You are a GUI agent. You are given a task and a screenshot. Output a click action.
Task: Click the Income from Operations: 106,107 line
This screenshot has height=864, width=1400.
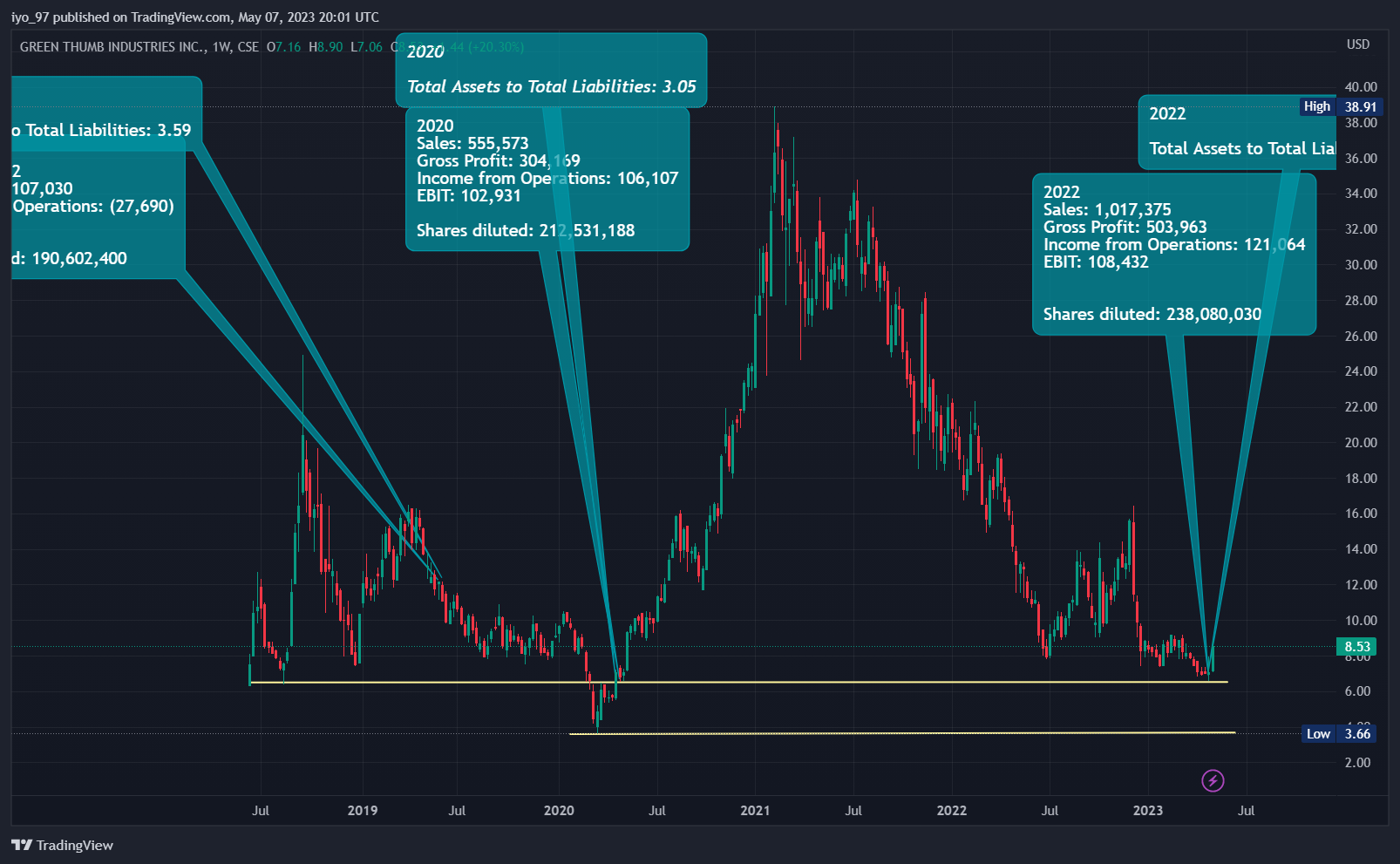pyautogui.click(x=547, y=178)
